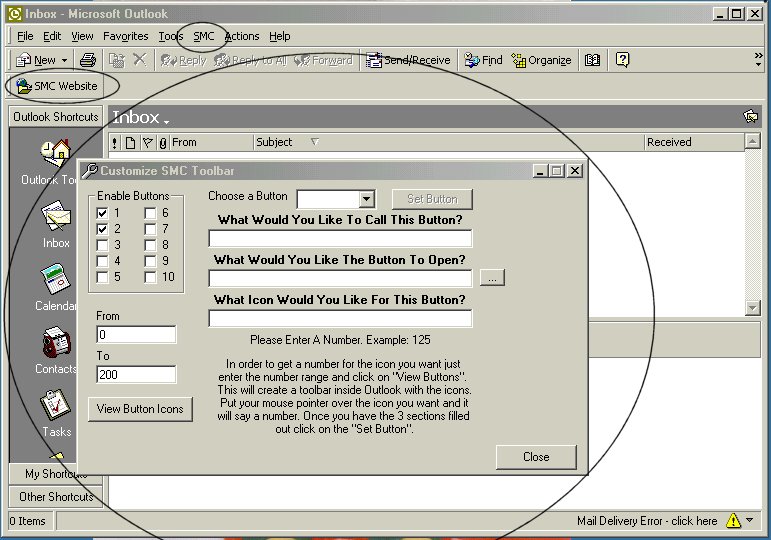Enable button 3 checkbox
The width and height of the screenshot is (771, 540).
pyautogui.click(x=102, y=245)
